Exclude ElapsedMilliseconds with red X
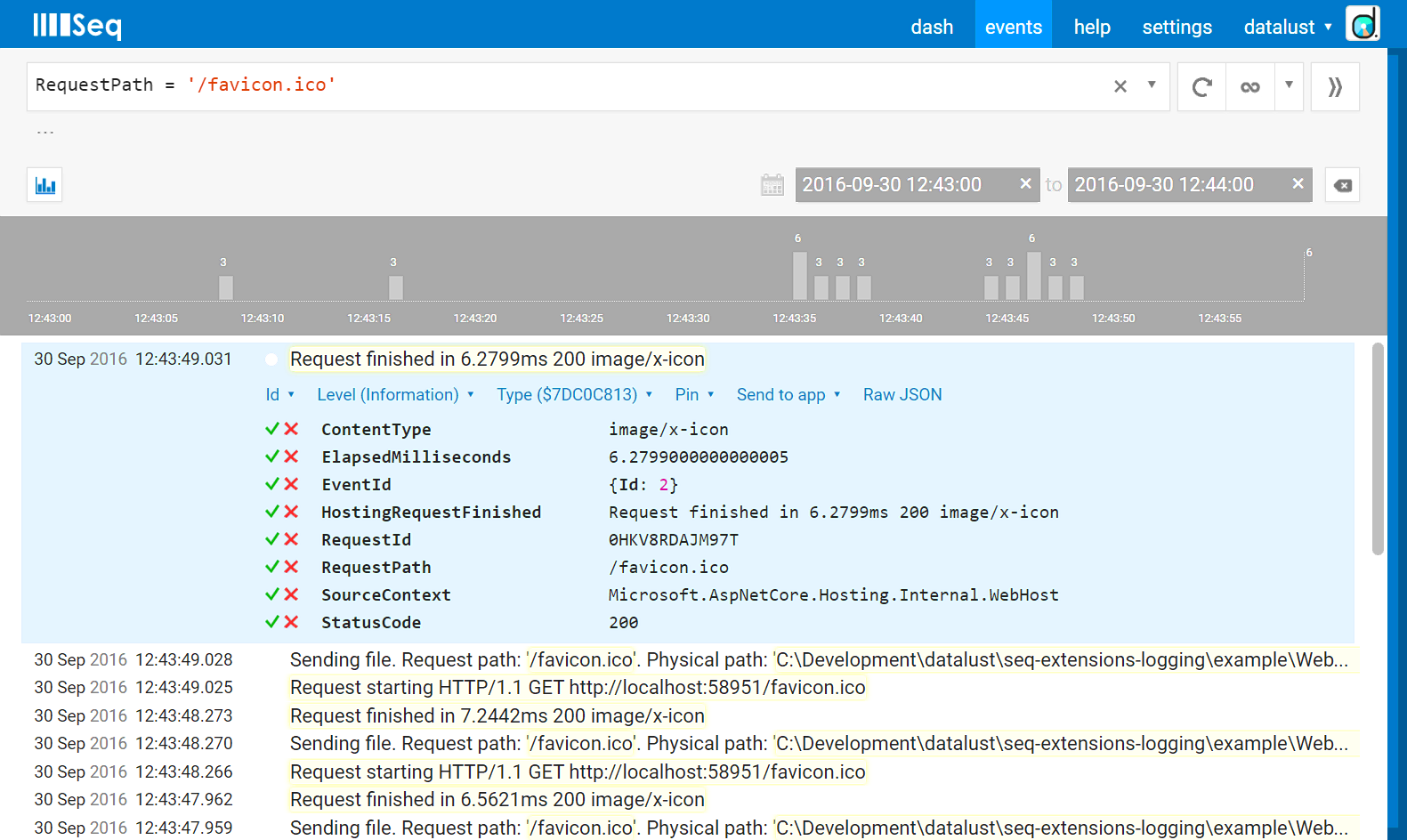Viewport: 1407px width, 840px height. coord(291,456)
